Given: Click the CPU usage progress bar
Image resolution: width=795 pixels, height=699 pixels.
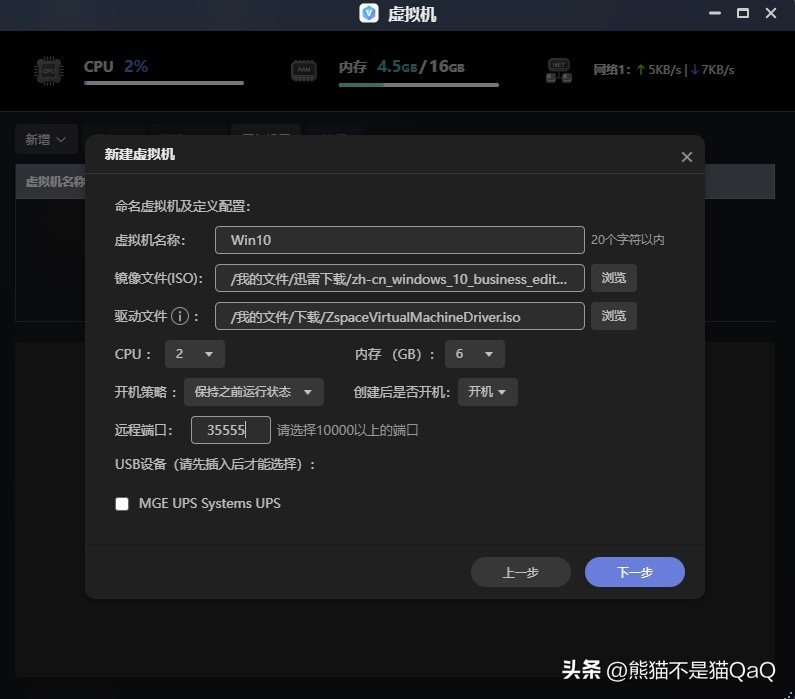Looking at the screenshot, I should 164,83.
